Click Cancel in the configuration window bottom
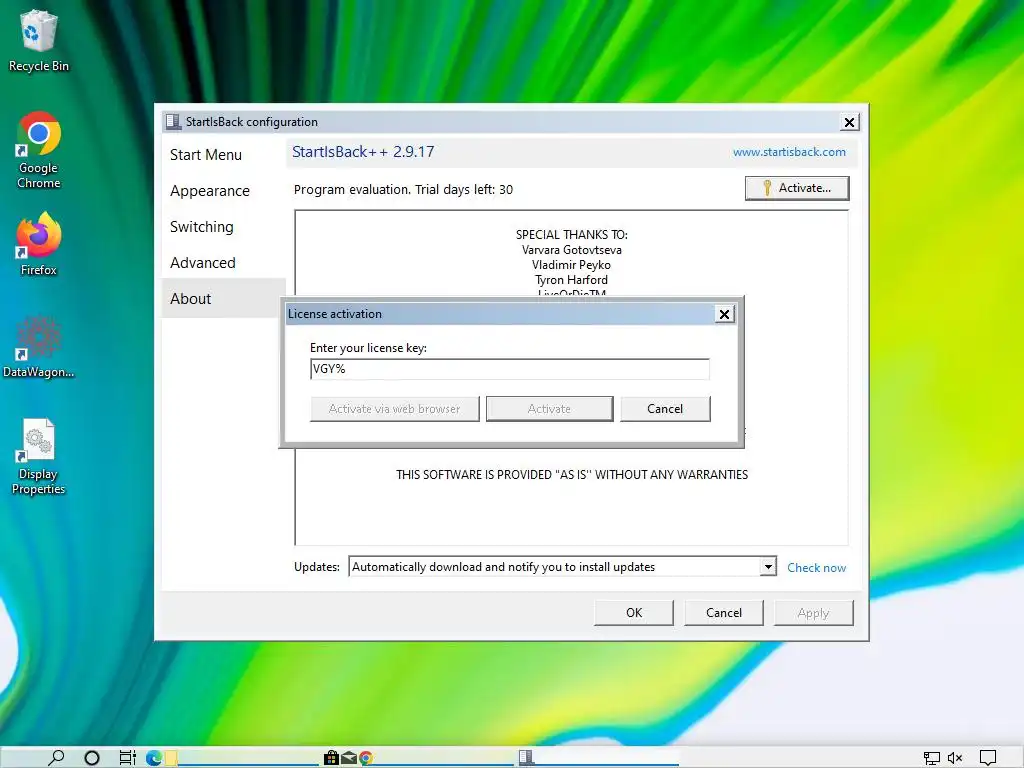The image size is (1024, 768). [x=724, y=613]
